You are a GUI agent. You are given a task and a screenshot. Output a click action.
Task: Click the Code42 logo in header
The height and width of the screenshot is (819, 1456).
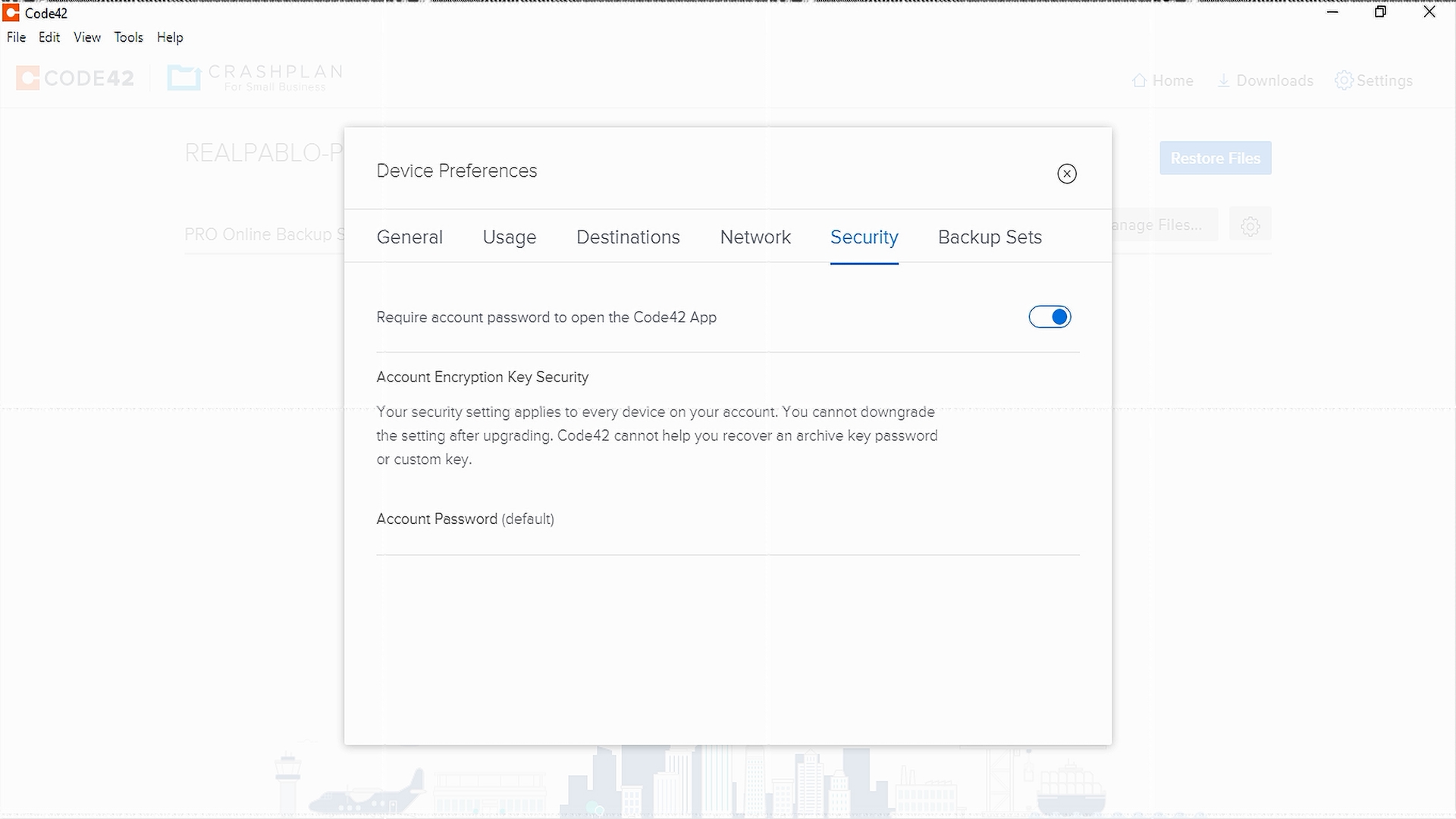tap(75, 78)
